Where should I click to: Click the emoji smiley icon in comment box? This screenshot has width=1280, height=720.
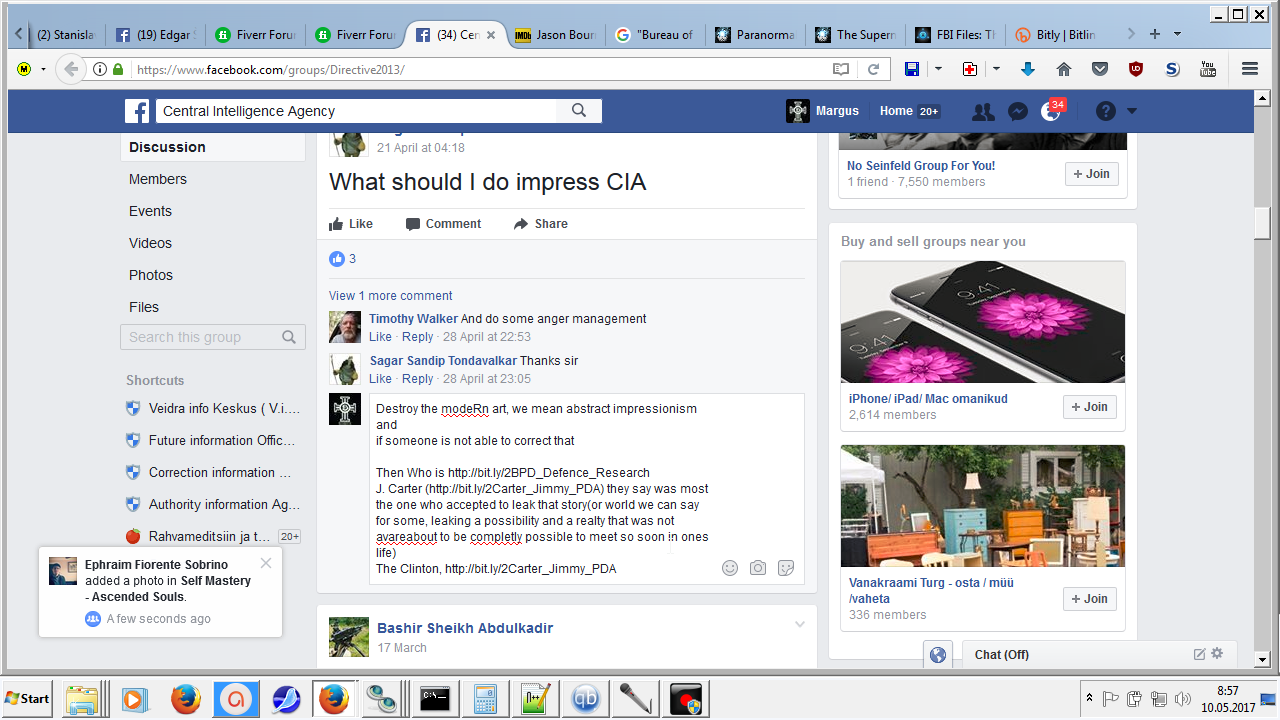pyautogui.click(x=730, y=568)
